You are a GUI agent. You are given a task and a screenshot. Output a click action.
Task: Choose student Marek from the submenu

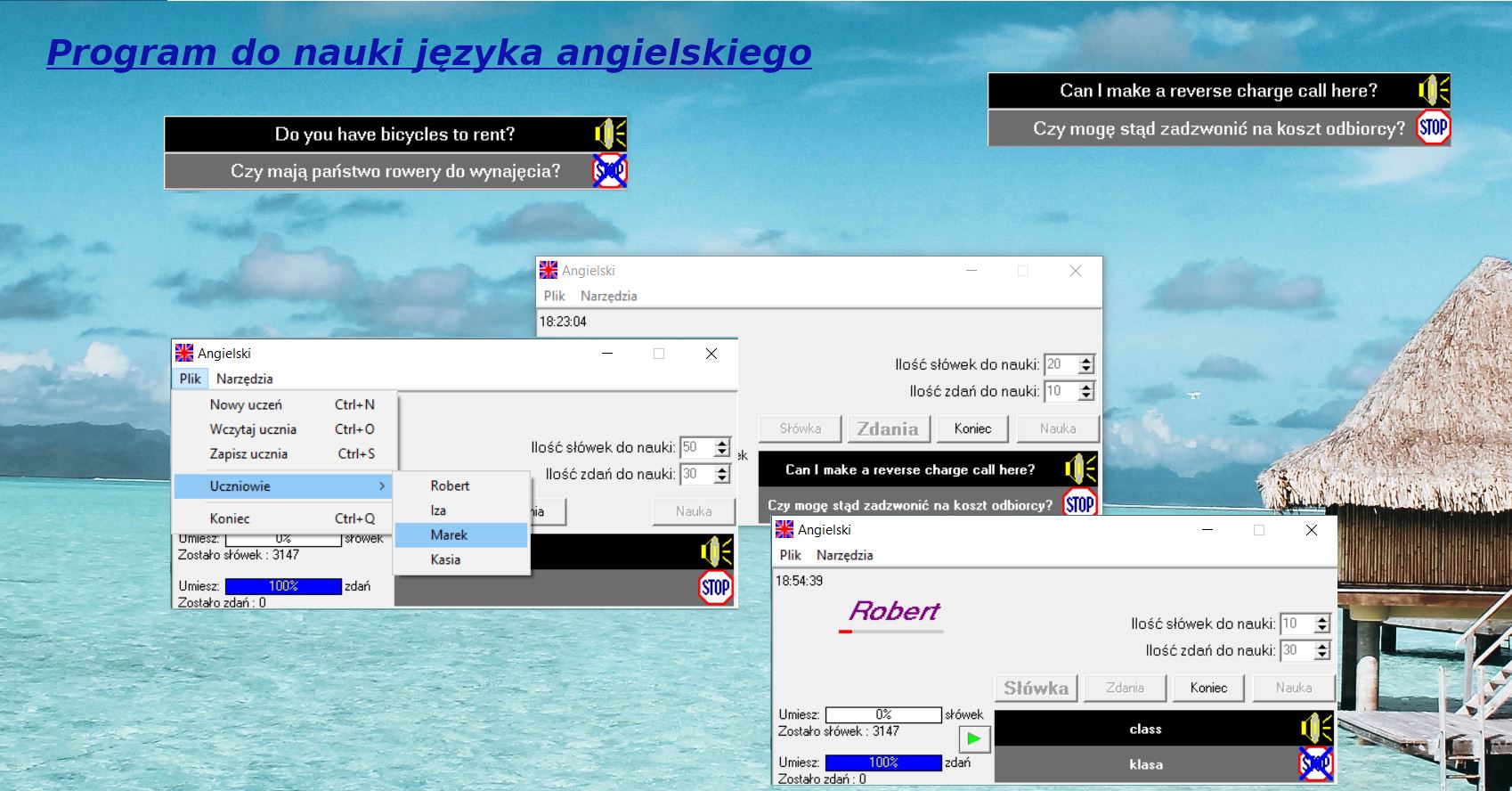(x=449, y=535)
